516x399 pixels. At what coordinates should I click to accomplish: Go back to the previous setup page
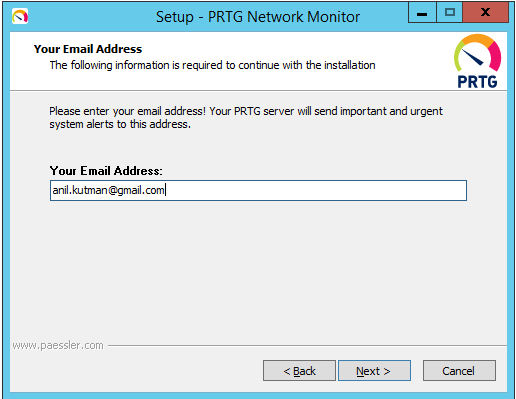299,371
